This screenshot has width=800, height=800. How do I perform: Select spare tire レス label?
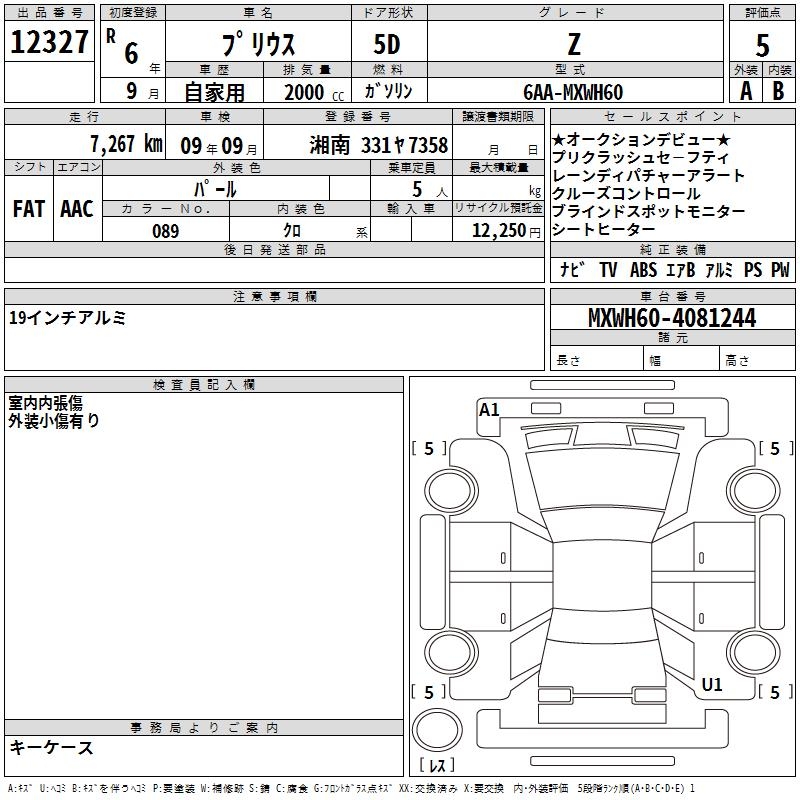point(437,764)
